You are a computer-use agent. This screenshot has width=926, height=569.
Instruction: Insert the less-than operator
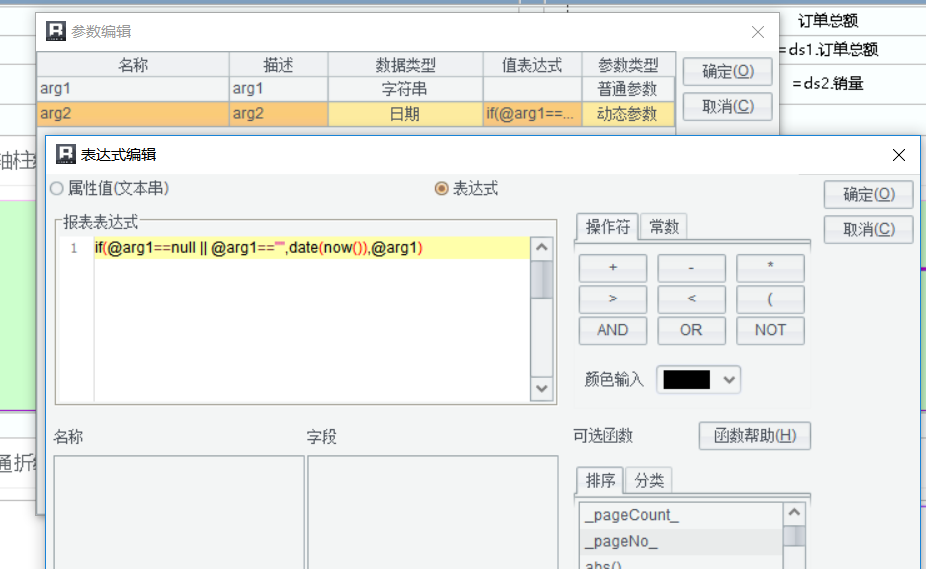(691, 299)
